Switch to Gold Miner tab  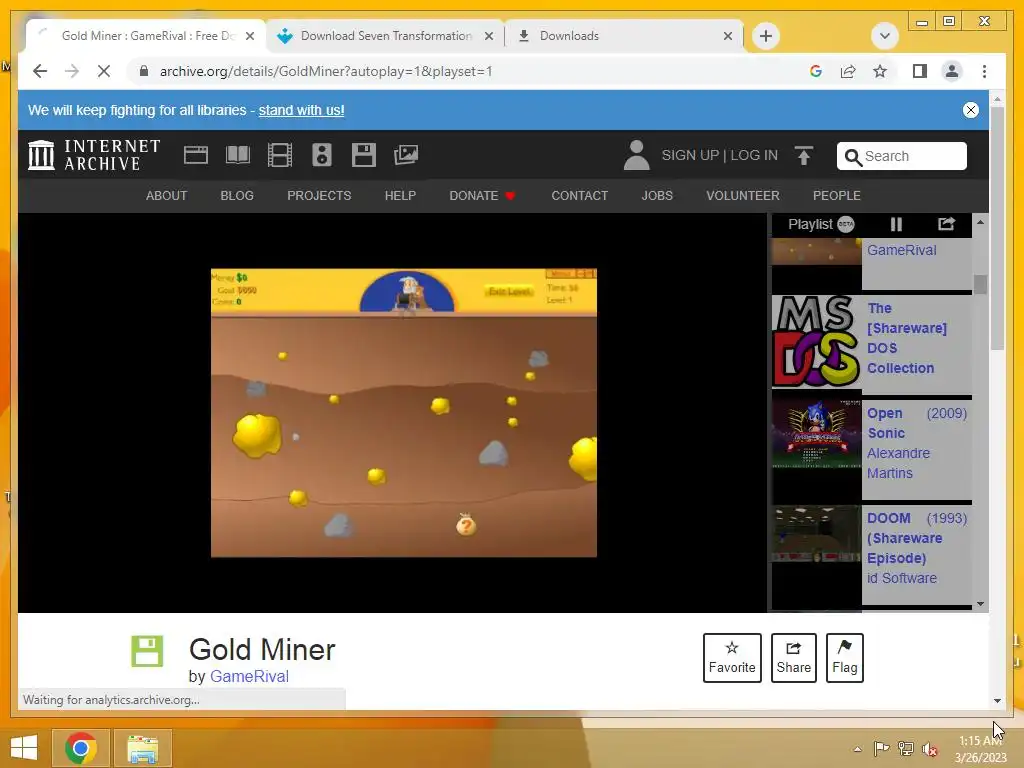[x=147, y=36]
